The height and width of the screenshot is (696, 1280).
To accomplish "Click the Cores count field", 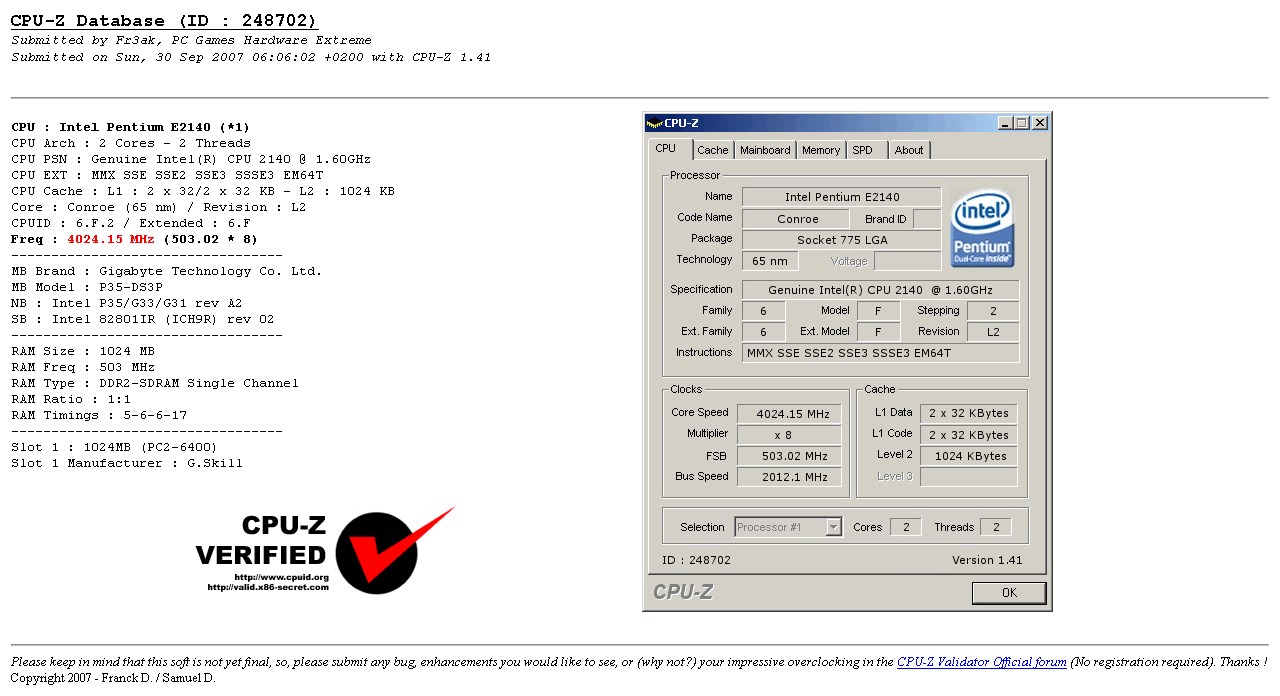I will point(906,527).
